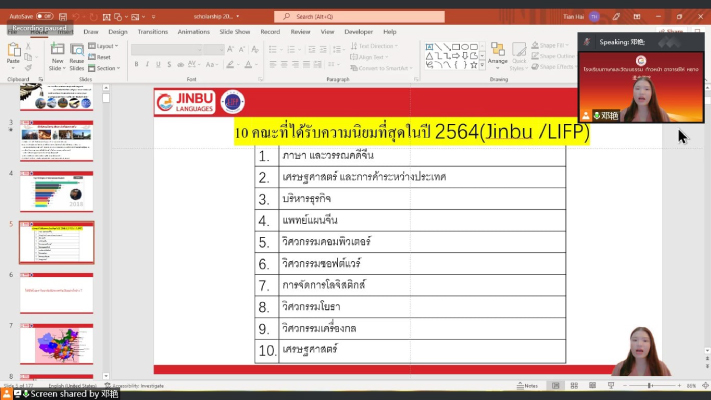Open the Quick Styles dropdown
This screenshot has width=711, height=400.
(519, 57)
